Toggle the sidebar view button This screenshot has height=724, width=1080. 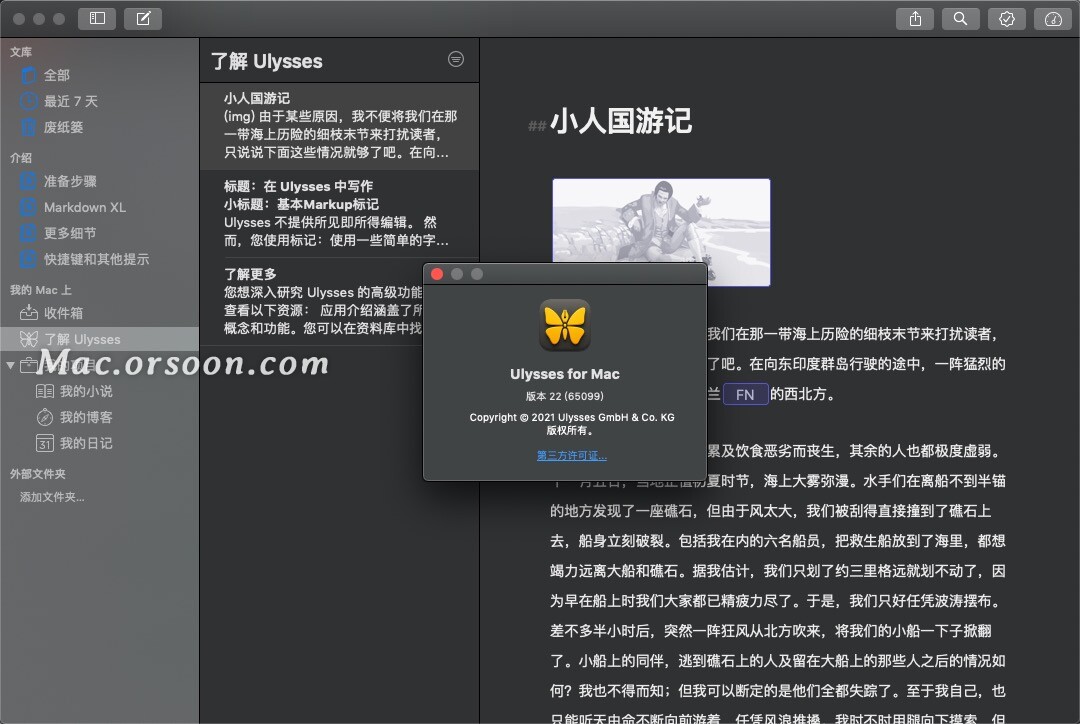point(97,19)
